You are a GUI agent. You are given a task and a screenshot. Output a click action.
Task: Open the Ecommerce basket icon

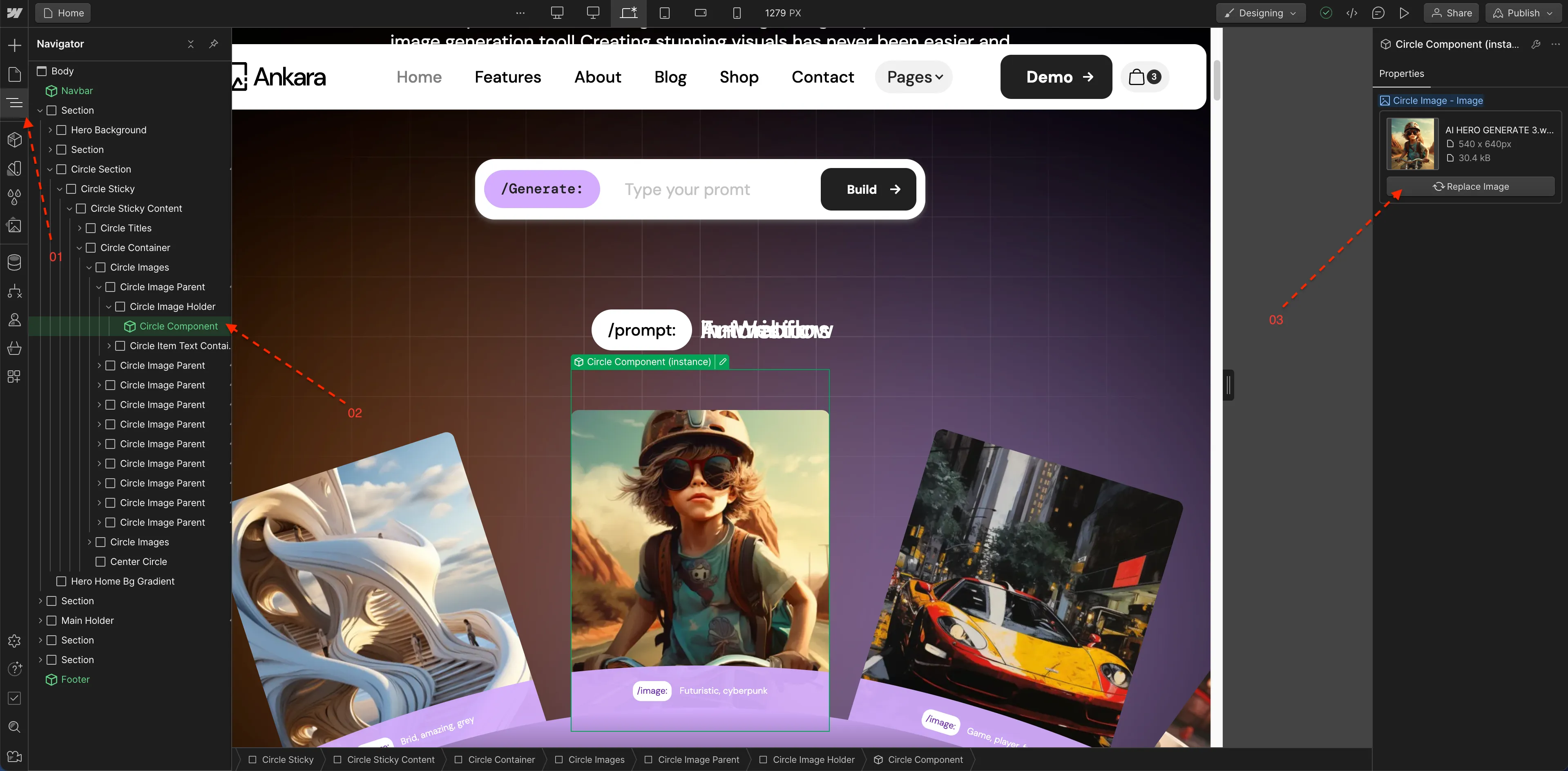click(x=15, y=348)
